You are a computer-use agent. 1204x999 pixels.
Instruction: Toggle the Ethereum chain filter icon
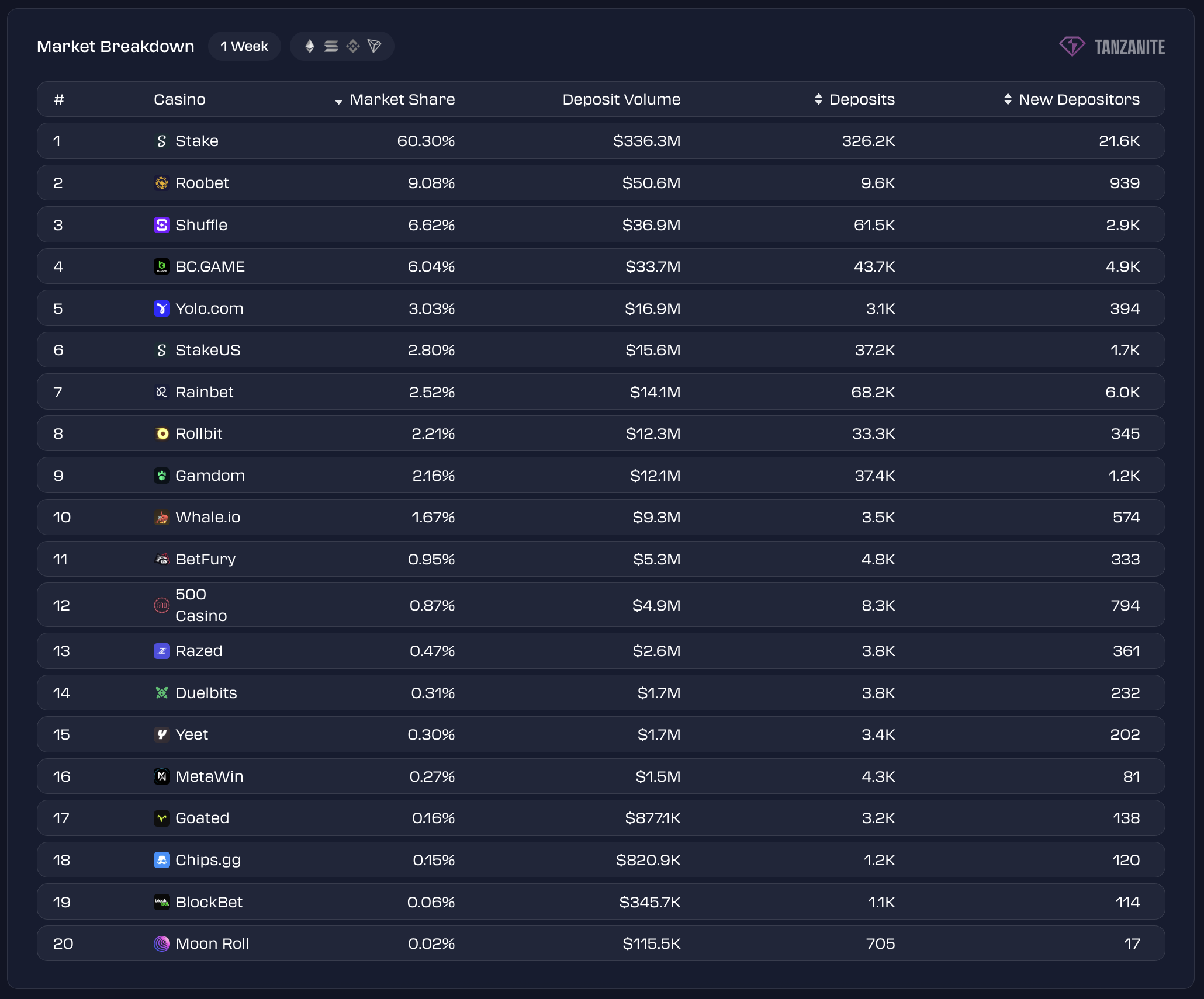310,46
